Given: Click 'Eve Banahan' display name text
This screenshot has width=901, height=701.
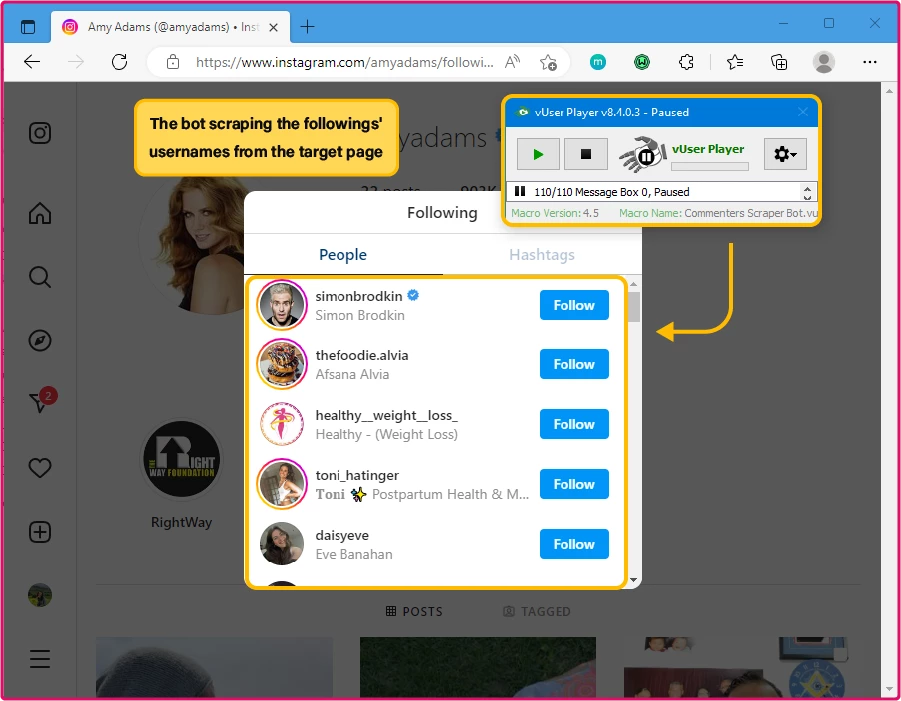Looking at the screenshot, I should (x=354, y=554).
